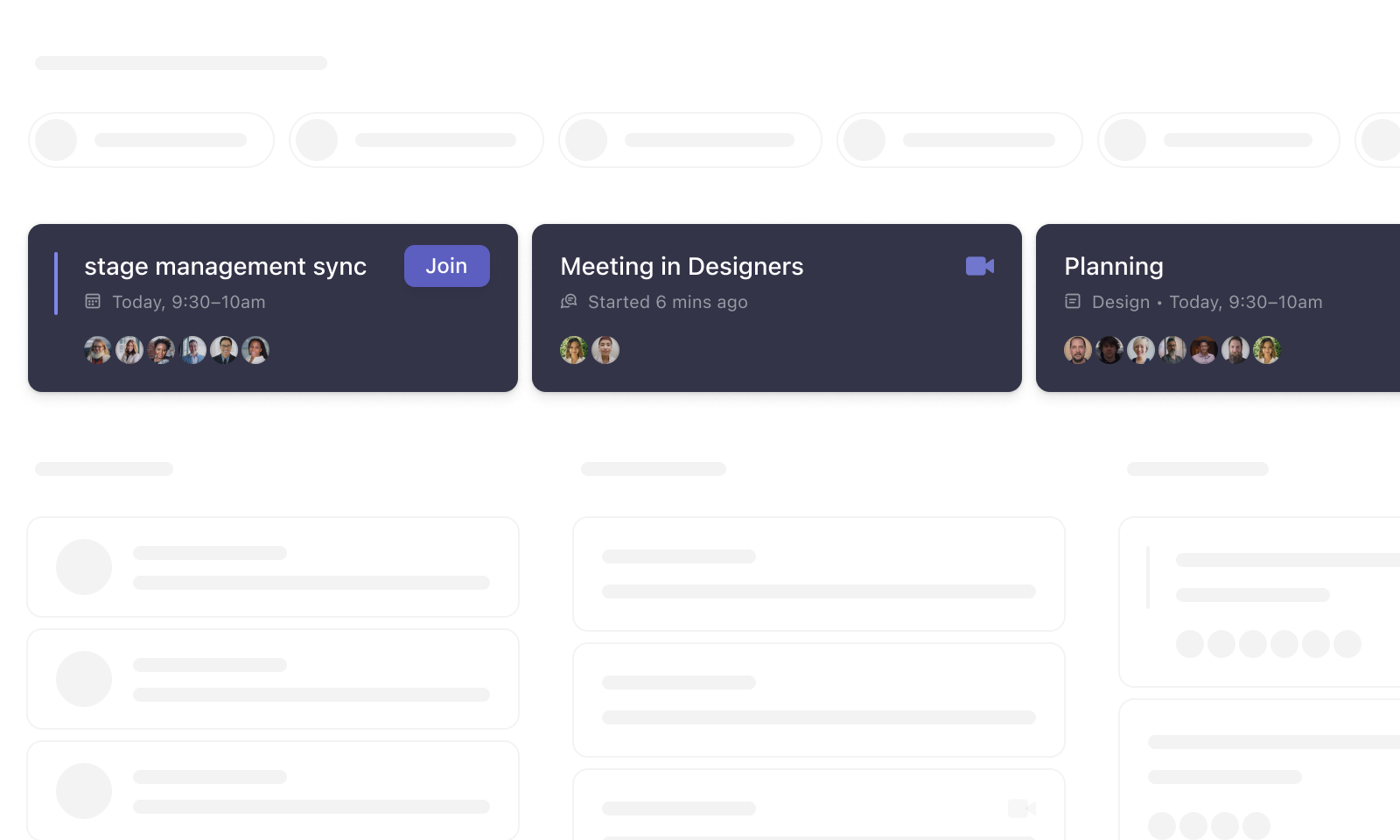Select first avatar in Meeting in Designers

(574, 350)
